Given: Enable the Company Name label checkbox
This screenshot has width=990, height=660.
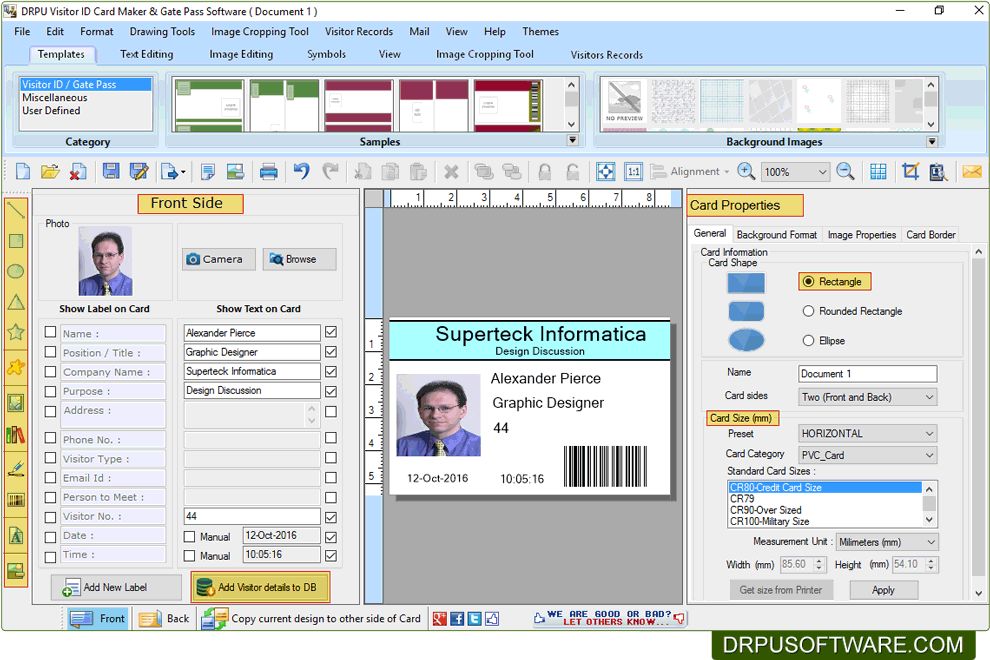Looking at the screenshot, I should [x=51, y=371].
